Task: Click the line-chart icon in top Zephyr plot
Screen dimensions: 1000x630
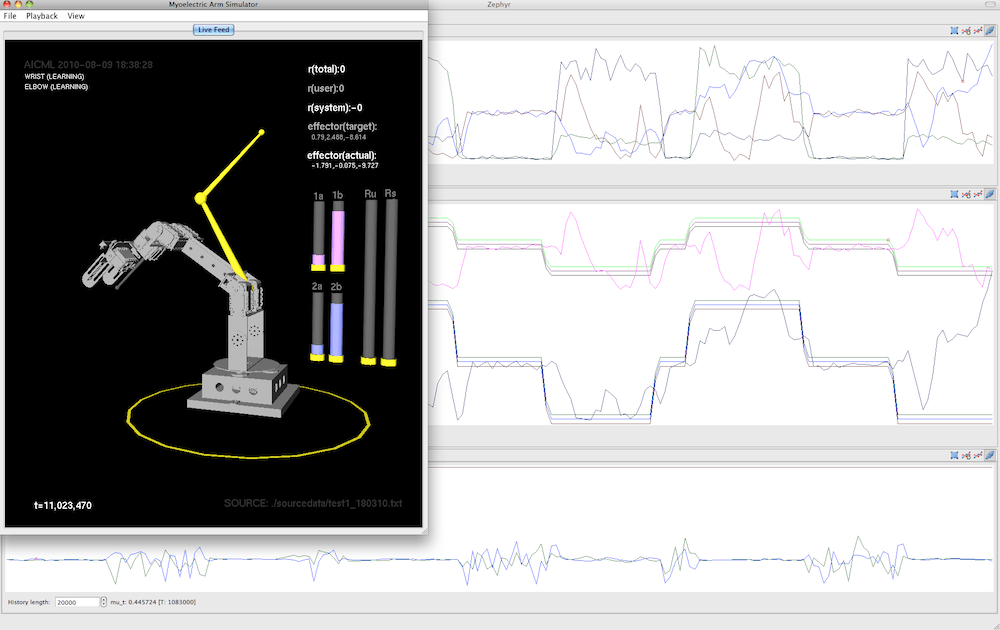Action: click(x=978, y=31)
